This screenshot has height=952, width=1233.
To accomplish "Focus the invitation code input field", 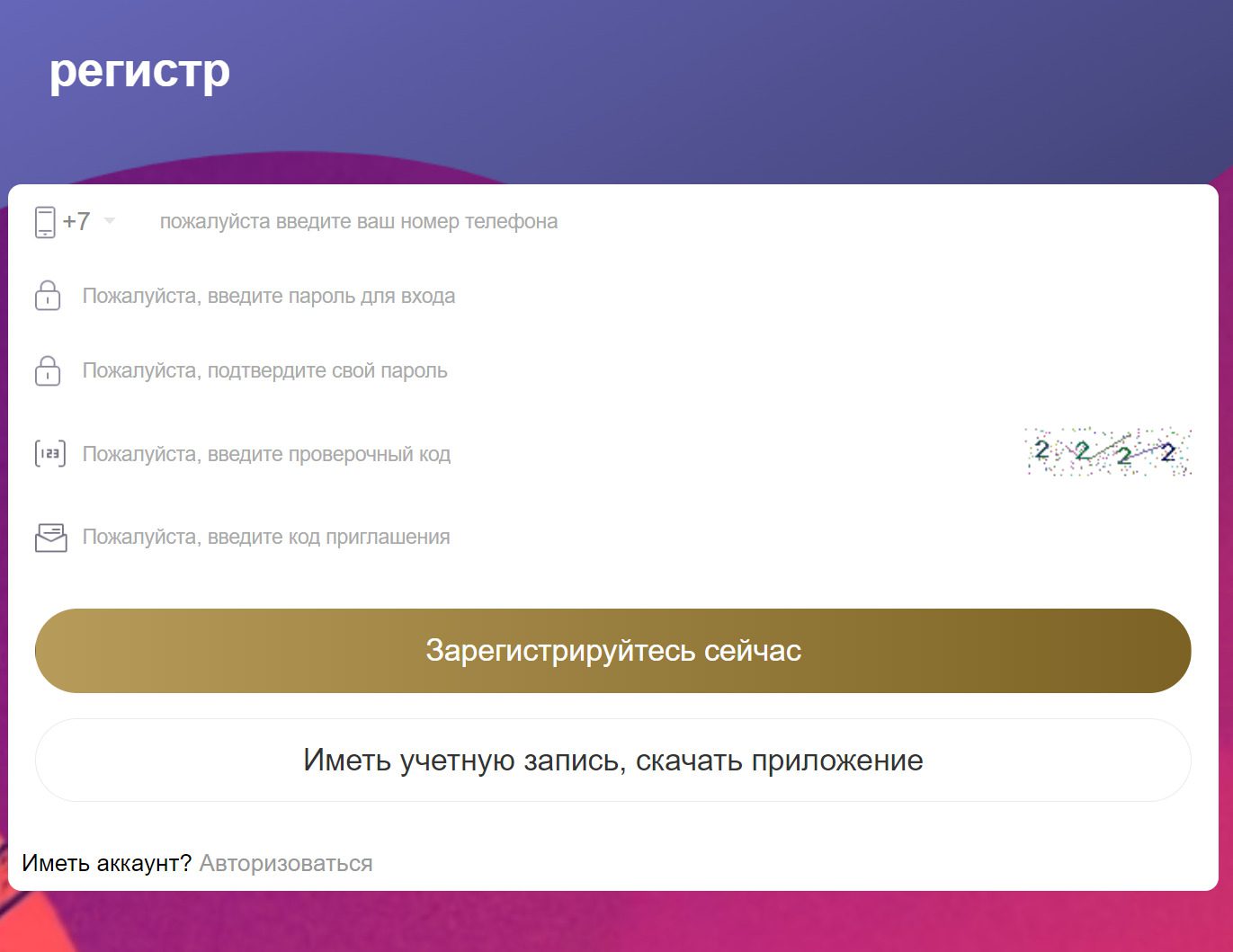I will pos(637,537).
